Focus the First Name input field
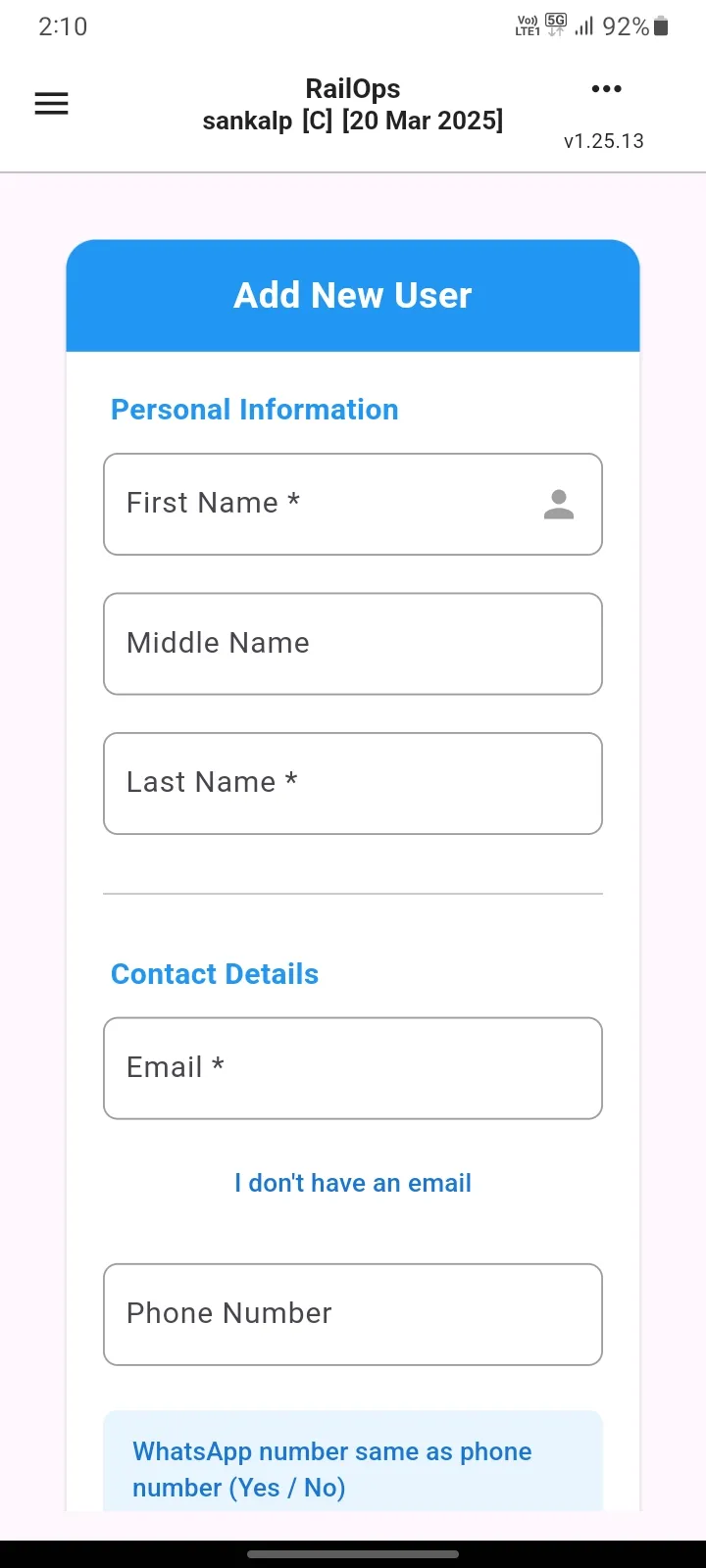 pos(353,504)
